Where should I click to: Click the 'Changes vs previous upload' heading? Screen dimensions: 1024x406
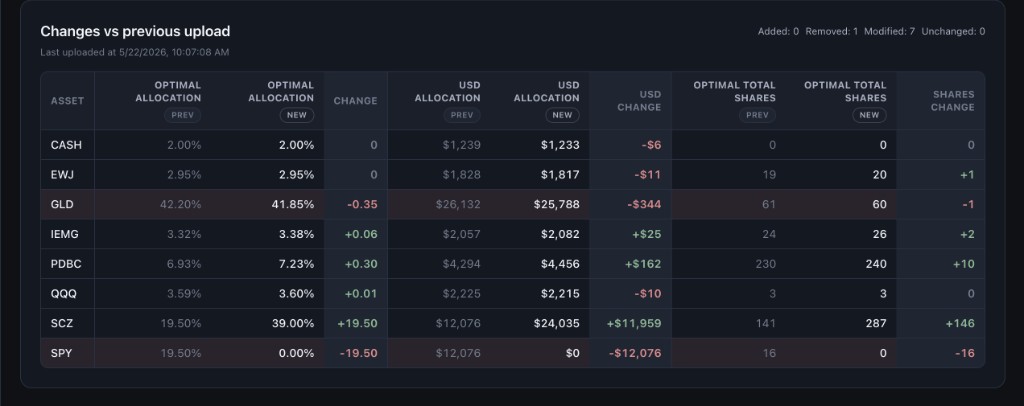tap(135, 31)
